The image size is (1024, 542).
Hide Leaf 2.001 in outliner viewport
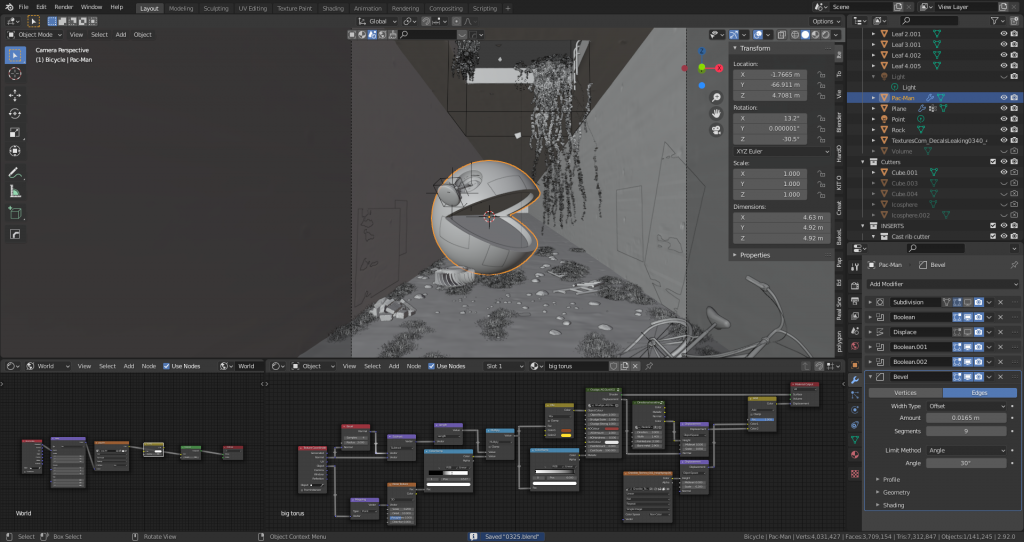pyautogui.click(x=1004, y=34)
